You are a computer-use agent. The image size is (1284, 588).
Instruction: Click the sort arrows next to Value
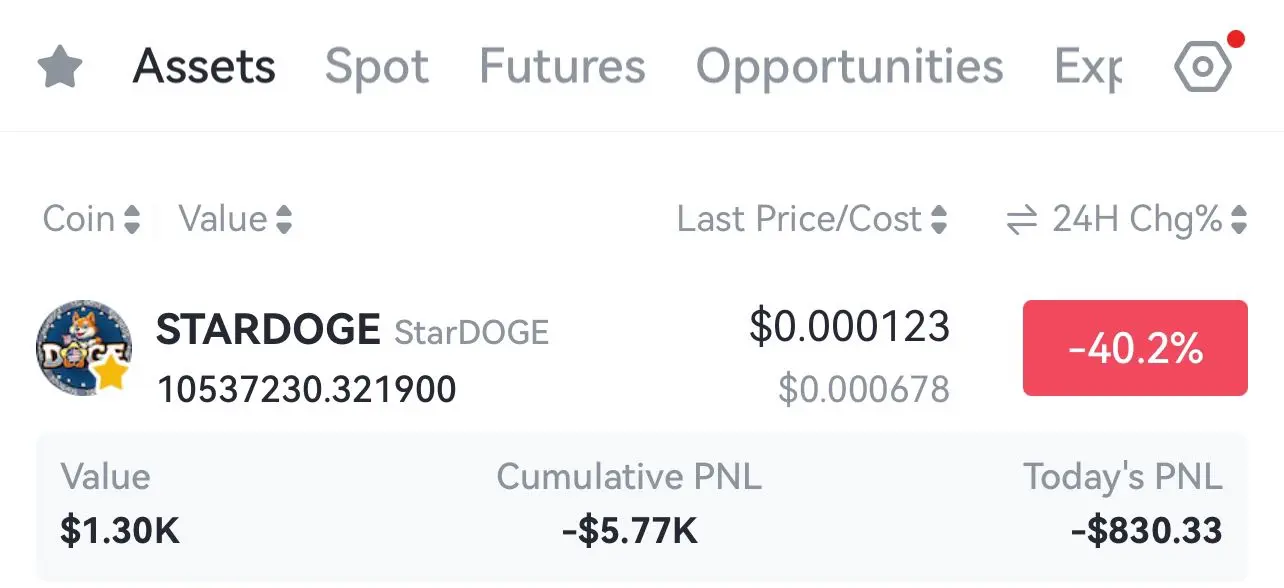pyautogui.click(x=284, y=220)
